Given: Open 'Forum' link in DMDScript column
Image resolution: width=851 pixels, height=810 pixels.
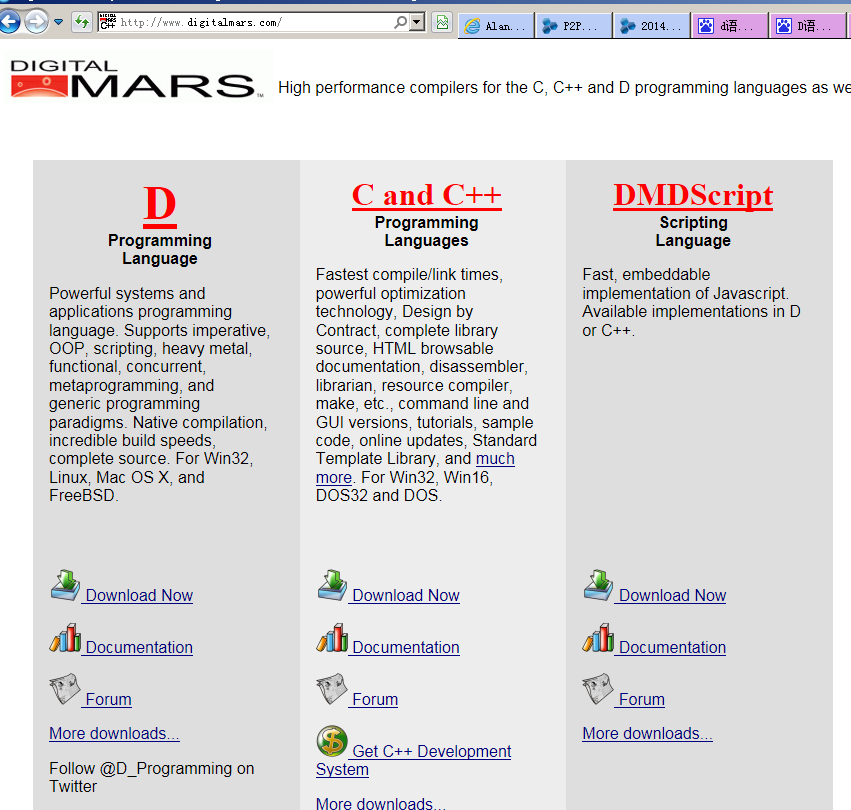Looking at the screenshot, I should (642, 700).
